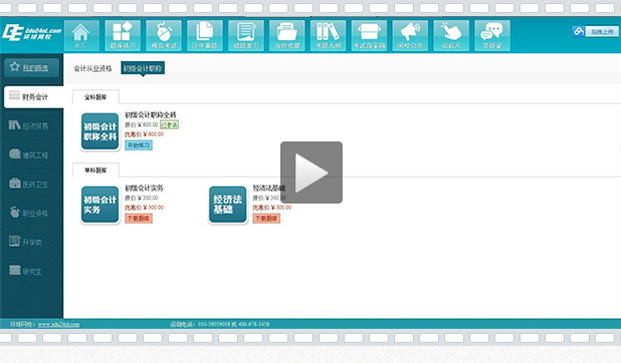
Task: Select the 初级会计职称 tab
Action: coord(143,68)
